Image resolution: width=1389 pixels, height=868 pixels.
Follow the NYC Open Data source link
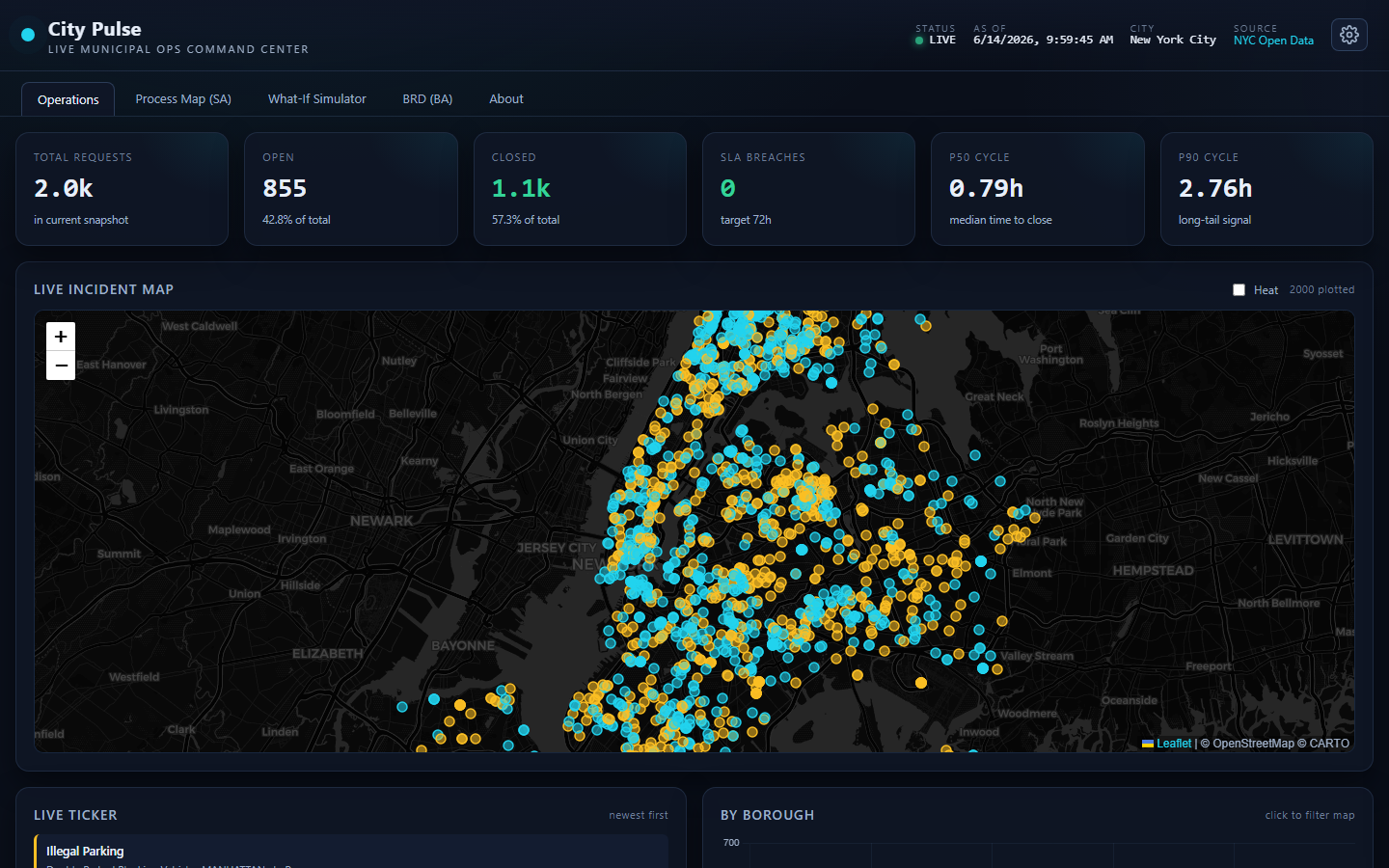point(1273,41)
